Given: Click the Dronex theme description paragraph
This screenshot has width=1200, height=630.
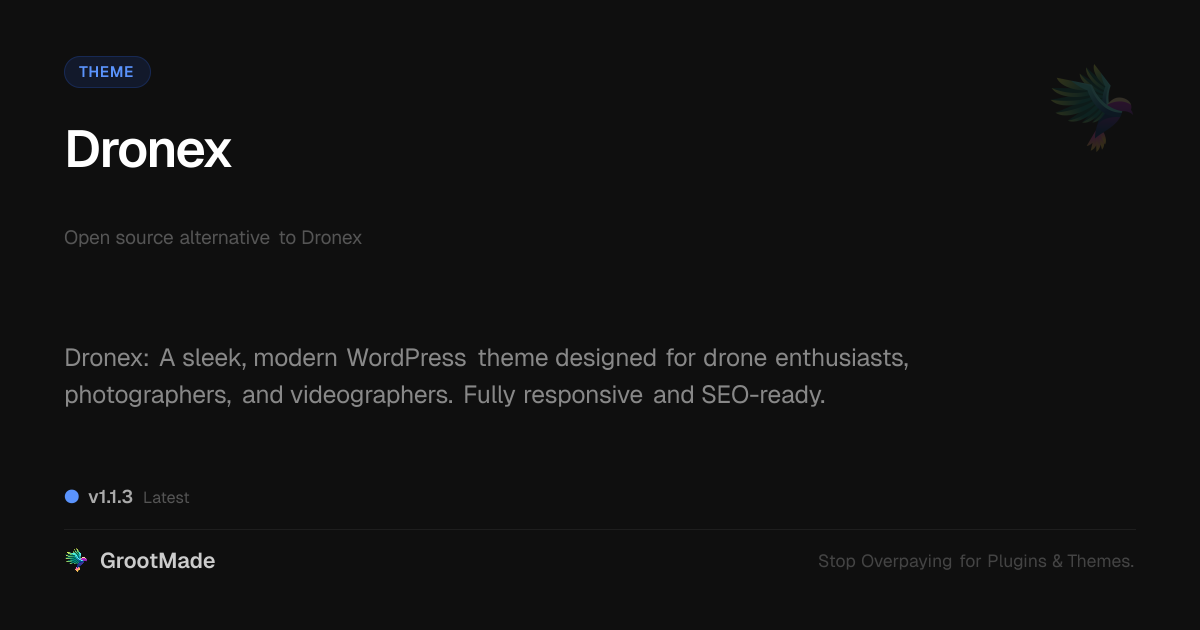Looking at the screenshot, I should click(486, 375).
